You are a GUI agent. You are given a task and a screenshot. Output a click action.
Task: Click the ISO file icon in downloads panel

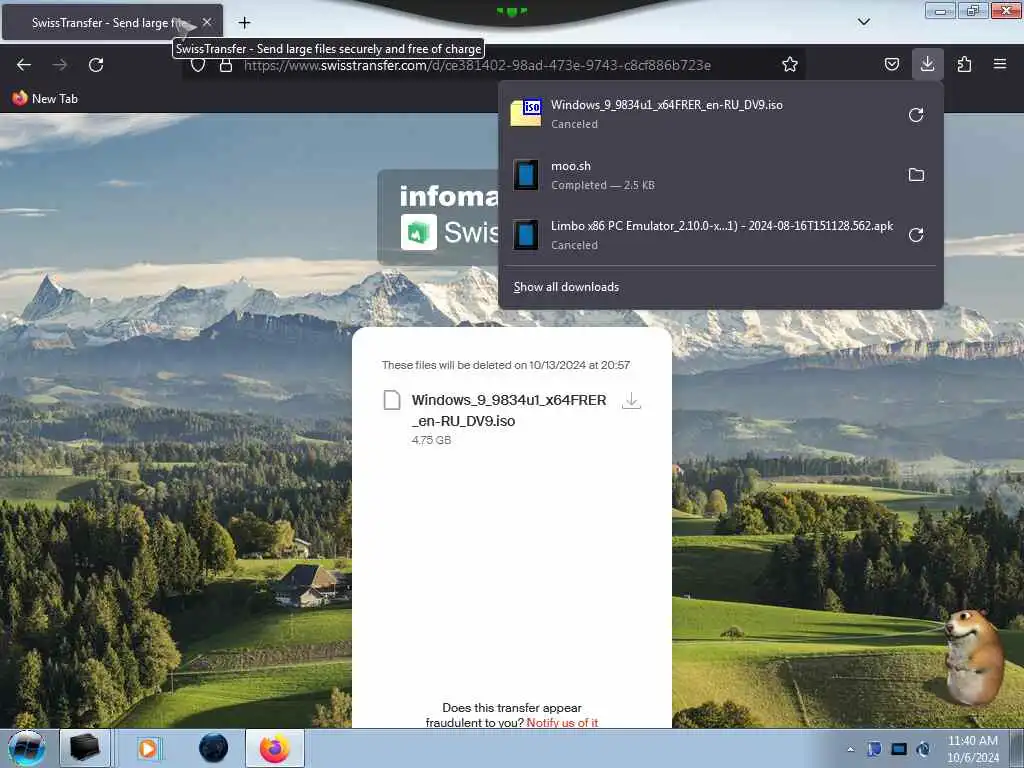point(526,113)
